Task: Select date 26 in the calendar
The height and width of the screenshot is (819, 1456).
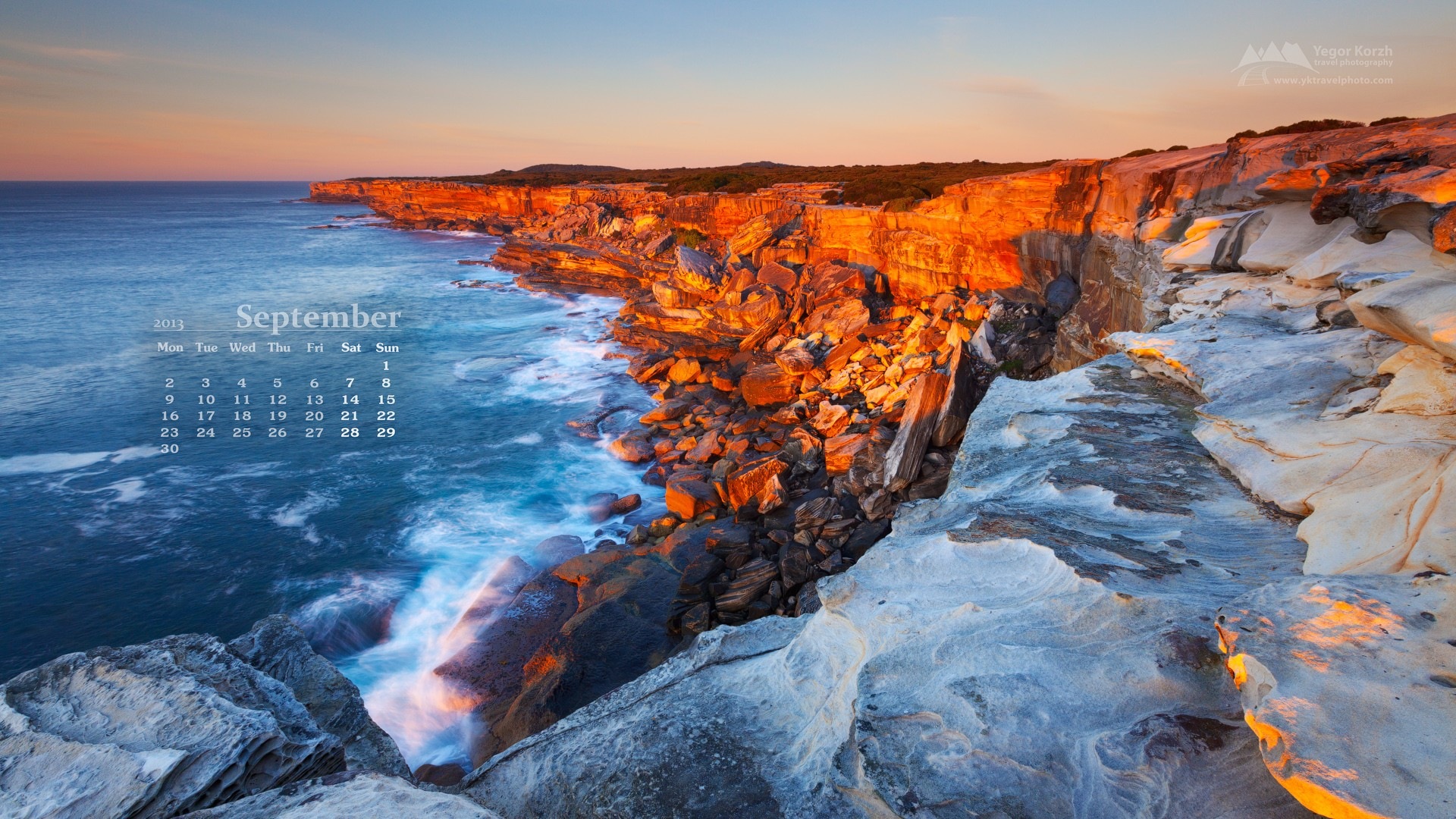Action: [278, 433]
